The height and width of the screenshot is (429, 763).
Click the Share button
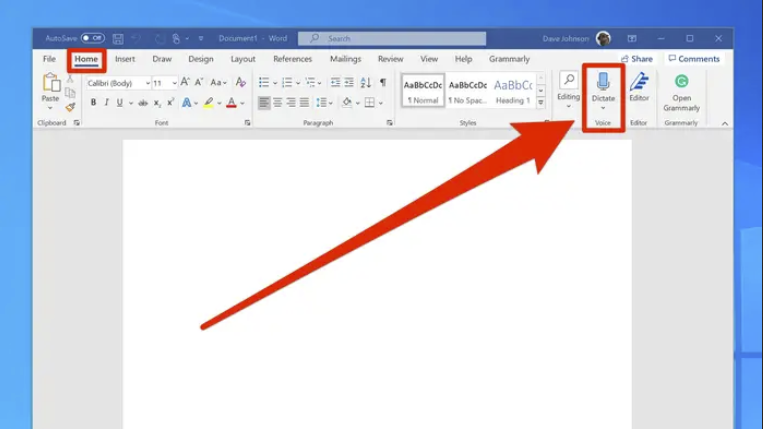click(636, 59)
